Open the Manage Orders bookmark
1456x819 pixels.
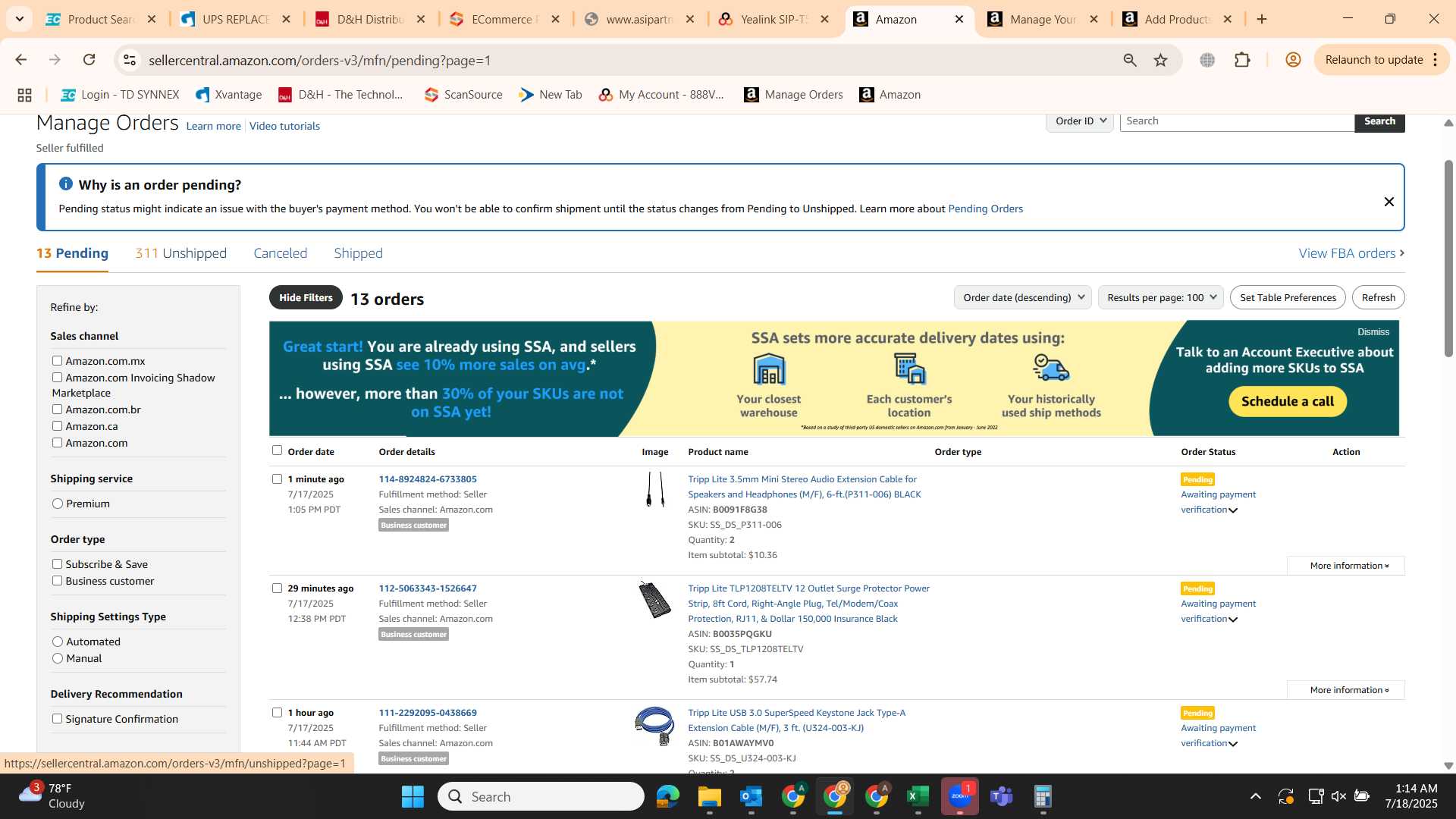(x=794, y=95)
